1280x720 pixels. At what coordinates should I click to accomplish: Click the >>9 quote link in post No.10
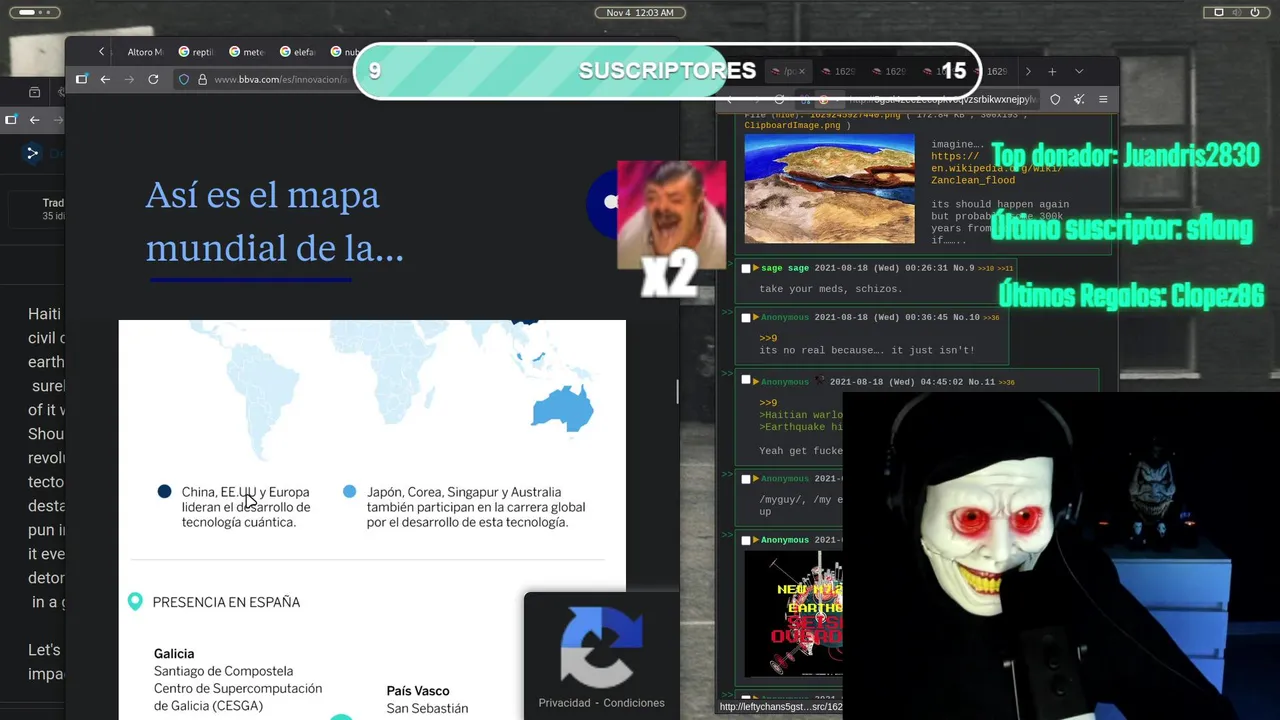[x=768, y=338]
